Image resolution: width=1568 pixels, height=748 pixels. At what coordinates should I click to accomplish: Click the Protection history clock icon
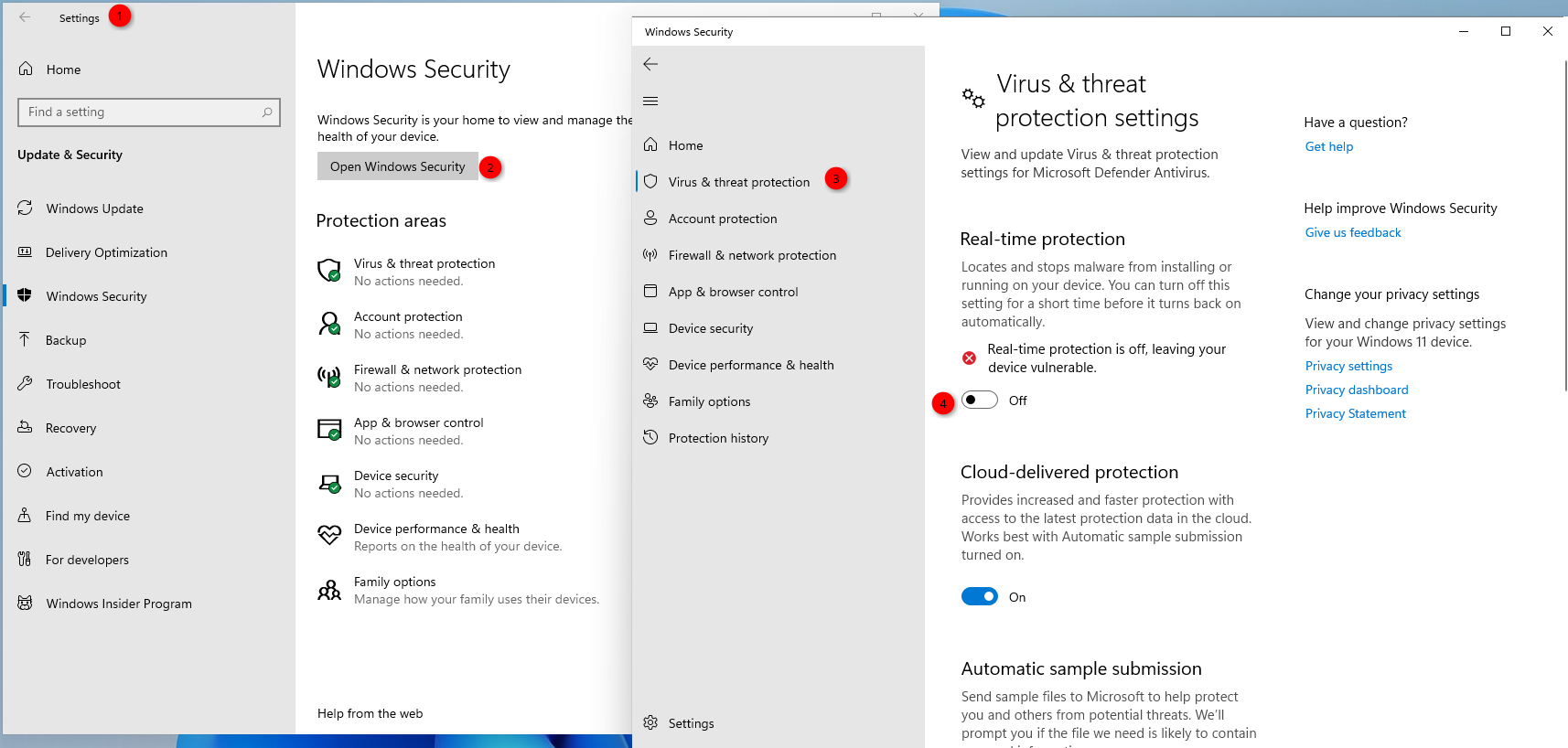[650, 437]
